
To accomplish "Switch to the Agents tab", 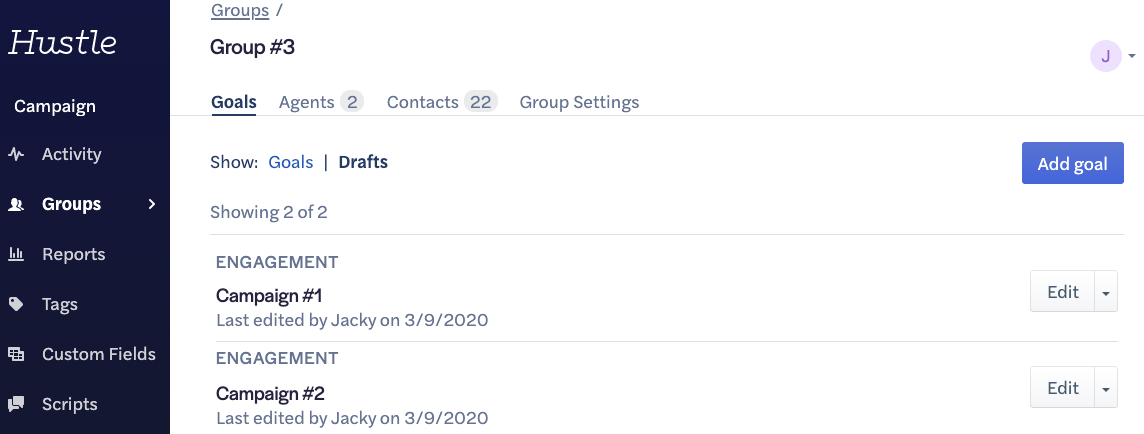I will (321, 102).
